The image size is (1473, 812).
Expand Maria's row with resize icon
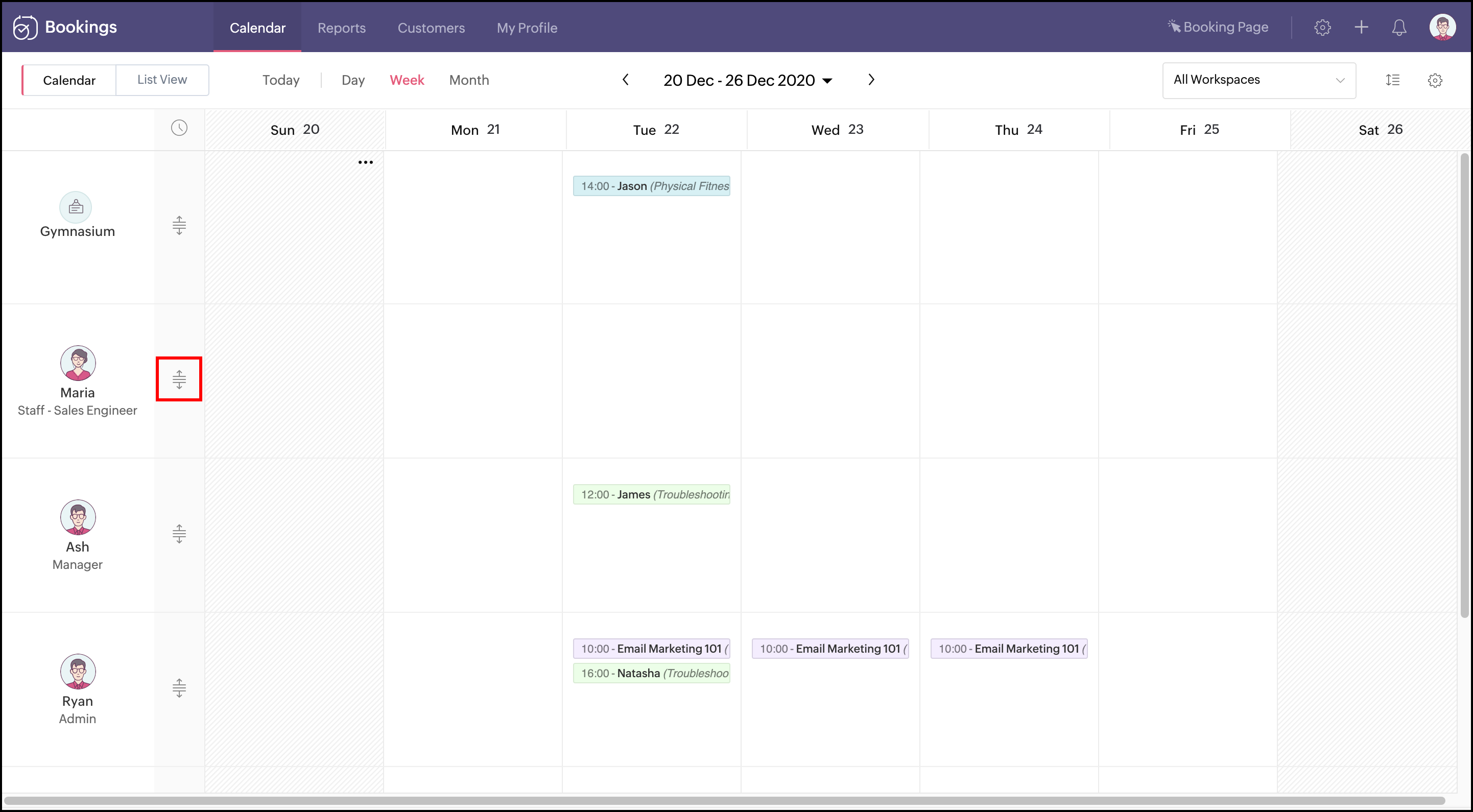click(x=179, y=379)
